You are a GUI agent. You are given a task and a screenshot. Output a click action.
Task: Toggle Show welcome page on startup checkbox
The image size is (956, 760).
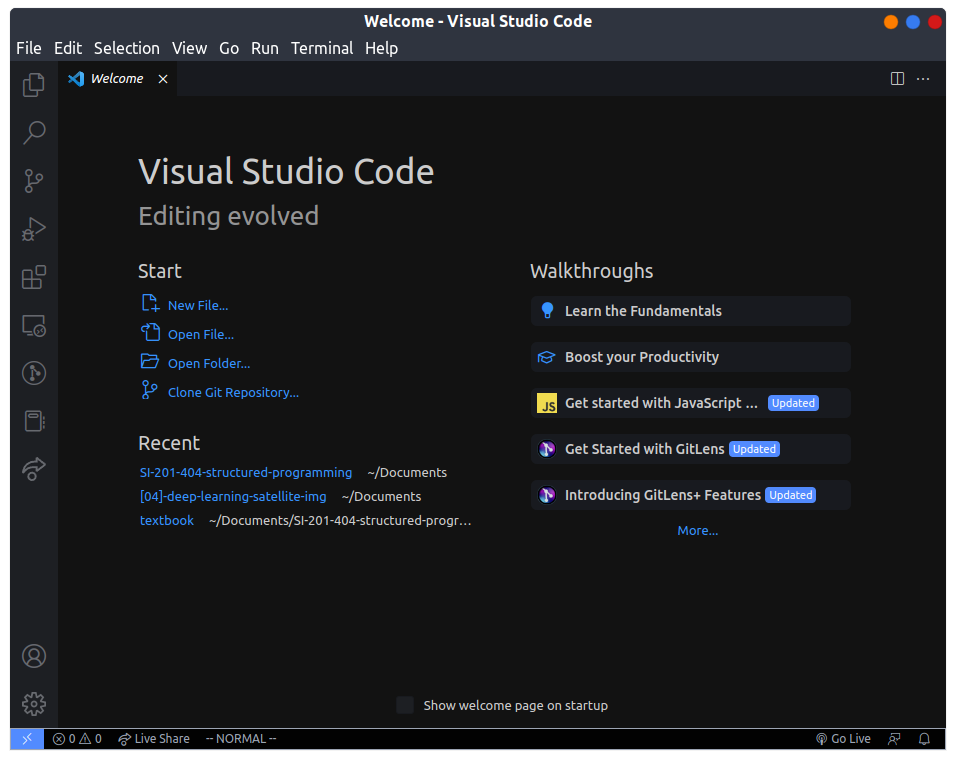[x=405, y=705]
